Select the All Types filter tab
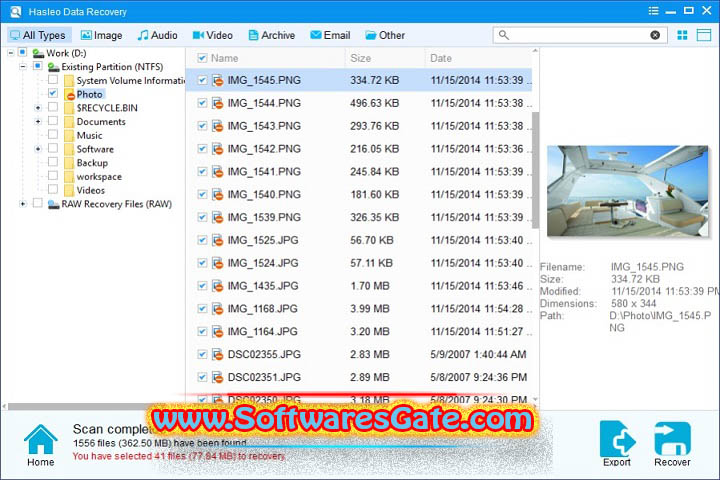This screenshot has width=720, height=480. pyautogui.click(x=39, y=35)
